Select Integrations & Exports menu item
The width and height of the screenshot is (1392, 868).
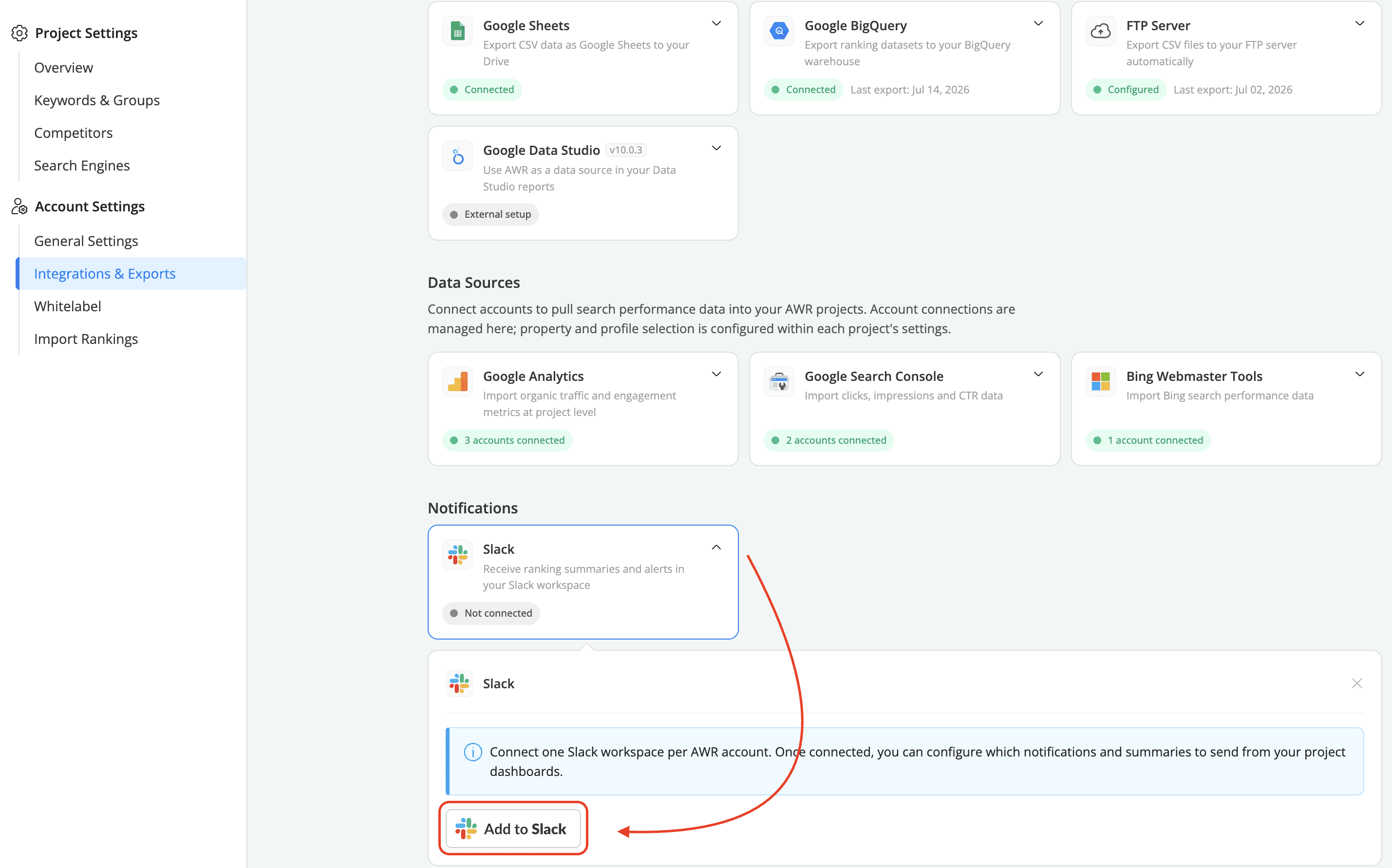coord(132,274)
